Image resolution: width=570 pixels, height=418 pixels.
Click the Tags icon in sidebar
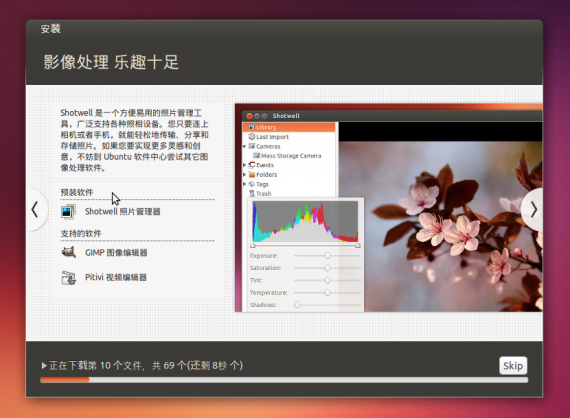pyautogui.click(x=252, y=184)
